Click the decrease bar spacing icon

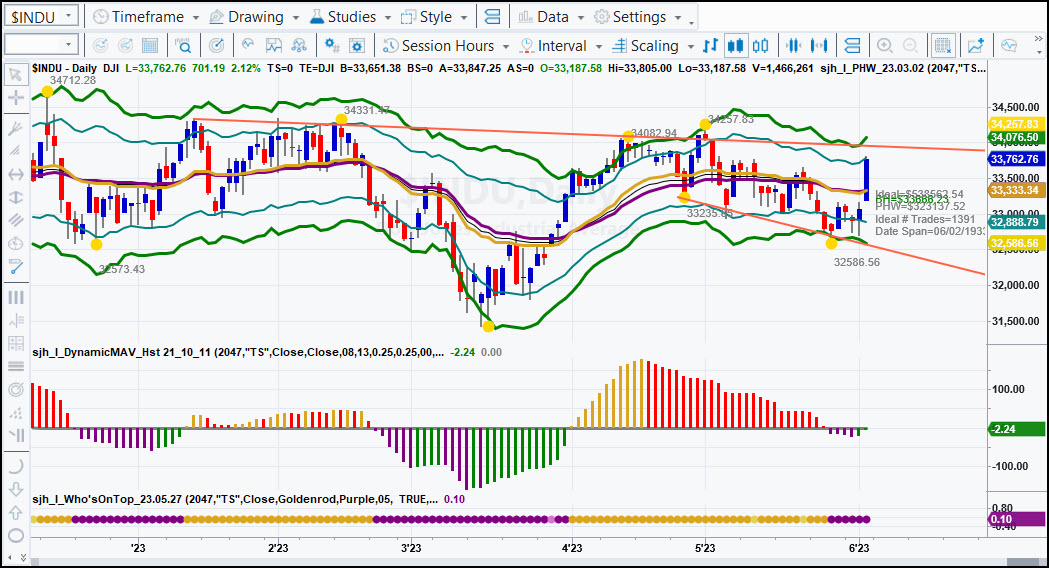pyautogui.click(x=793, y=45)
